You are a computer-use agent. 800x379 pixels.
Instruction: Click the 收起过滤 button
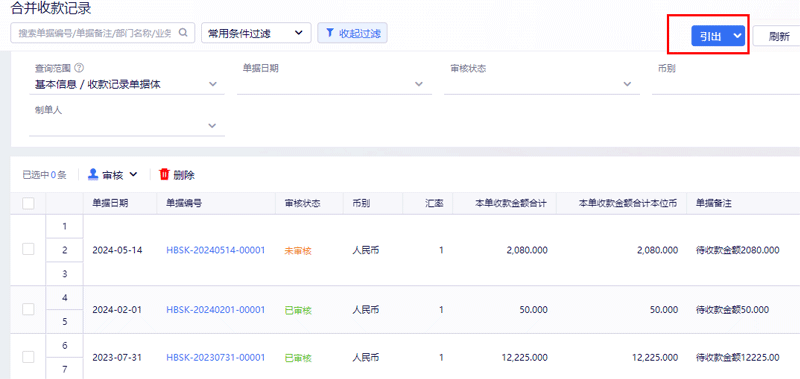click(353, 33)
